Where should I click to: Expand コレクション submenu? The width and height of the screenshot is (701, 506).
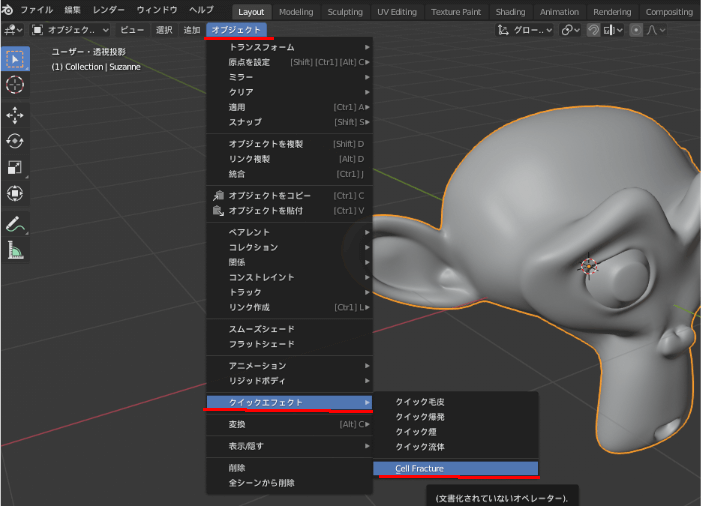coord(289,247)
